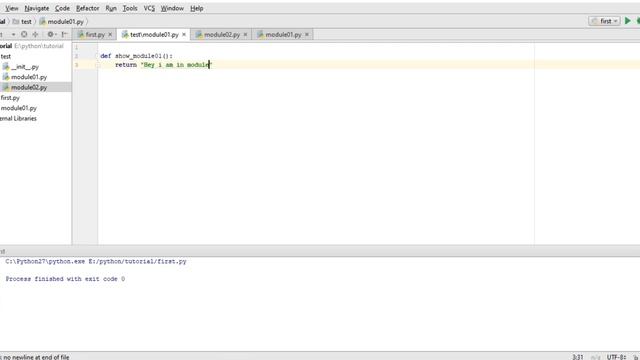Select the test folder in project tree

[5, 56]
